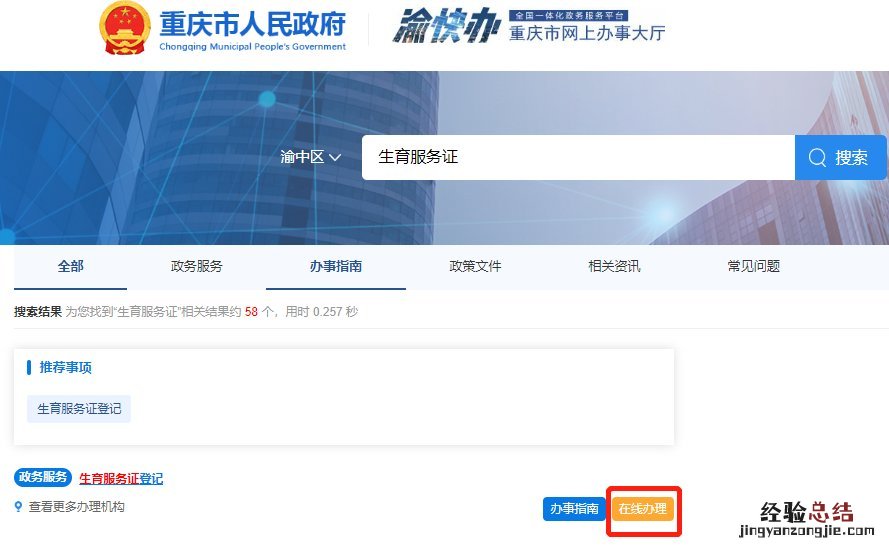Screen dimensions: 889x549
Task: Click the 重庆市人民政府 title text
Action: click(252, 24)
